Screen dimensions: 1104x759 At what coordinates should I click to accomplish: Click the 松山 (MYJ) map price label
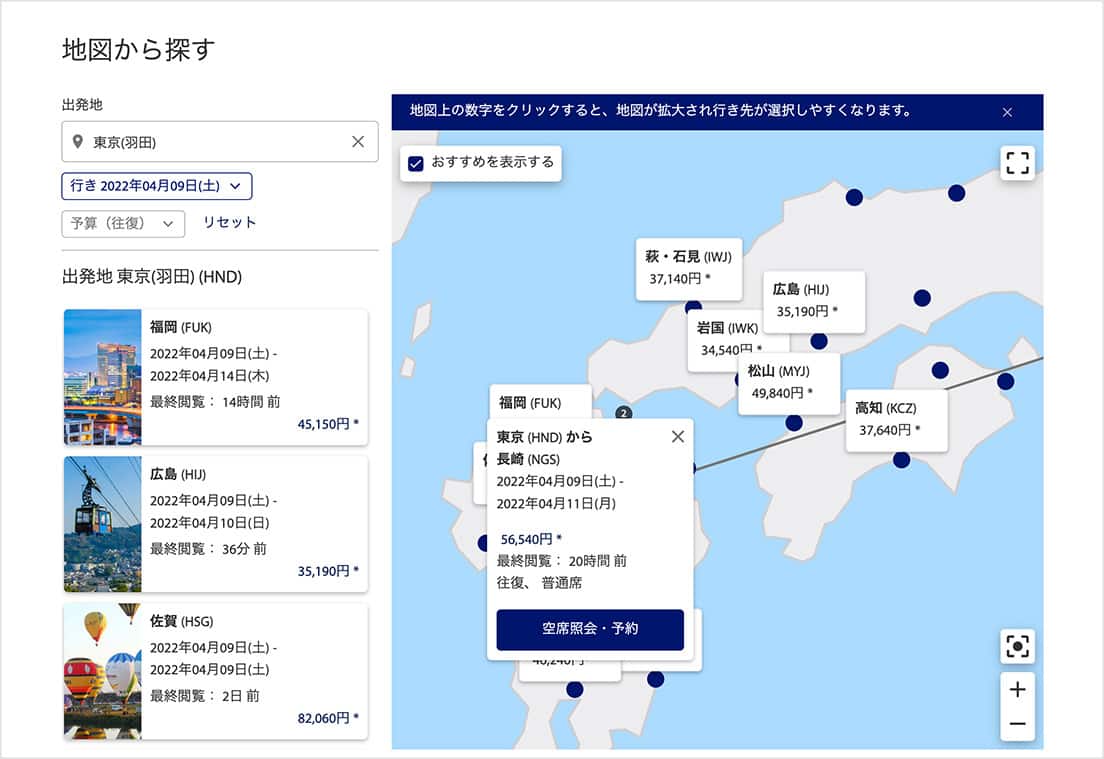(x=788, y=382)
